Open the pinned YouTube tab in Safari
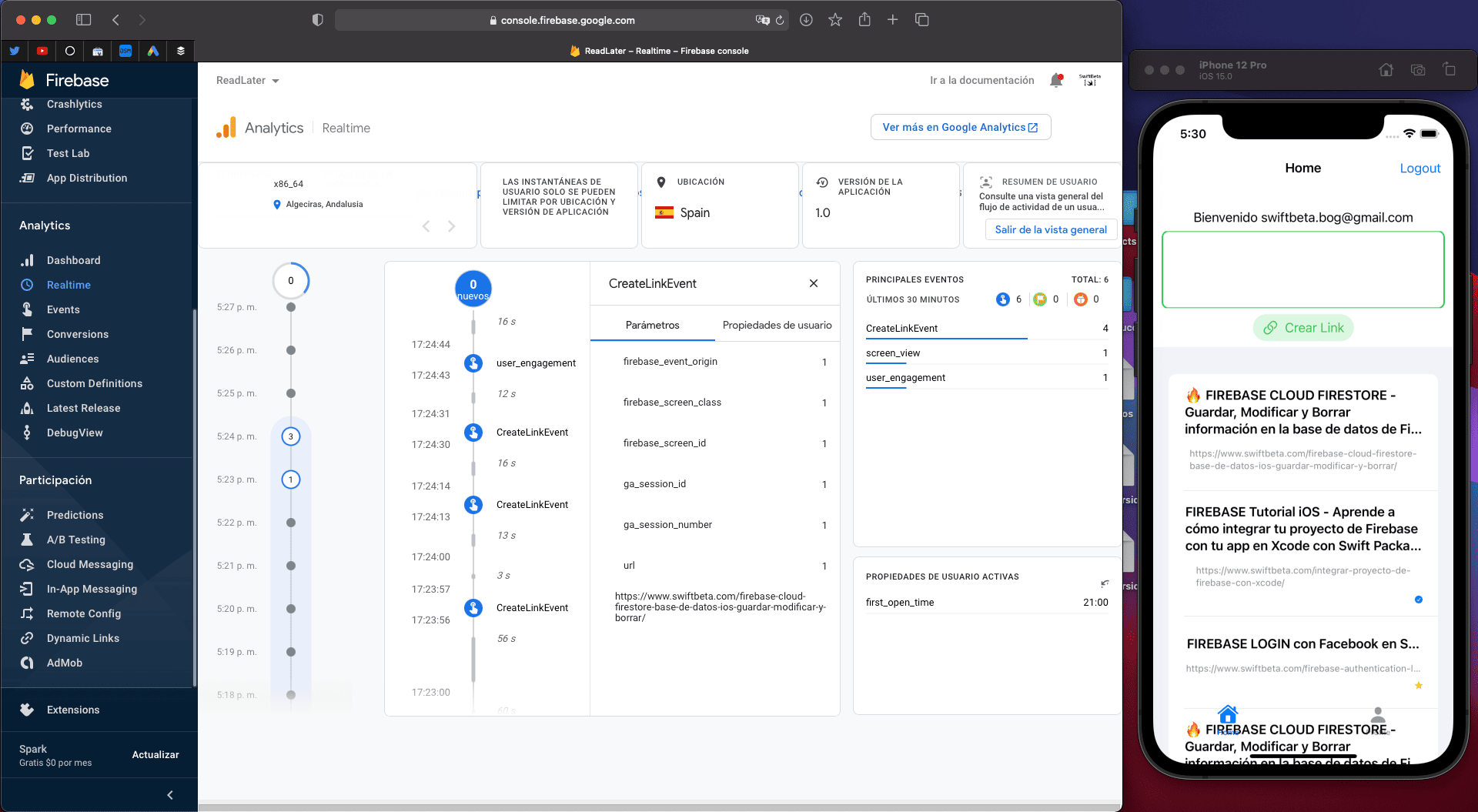This screenshot has width=1478, height=812. [42, 51]
